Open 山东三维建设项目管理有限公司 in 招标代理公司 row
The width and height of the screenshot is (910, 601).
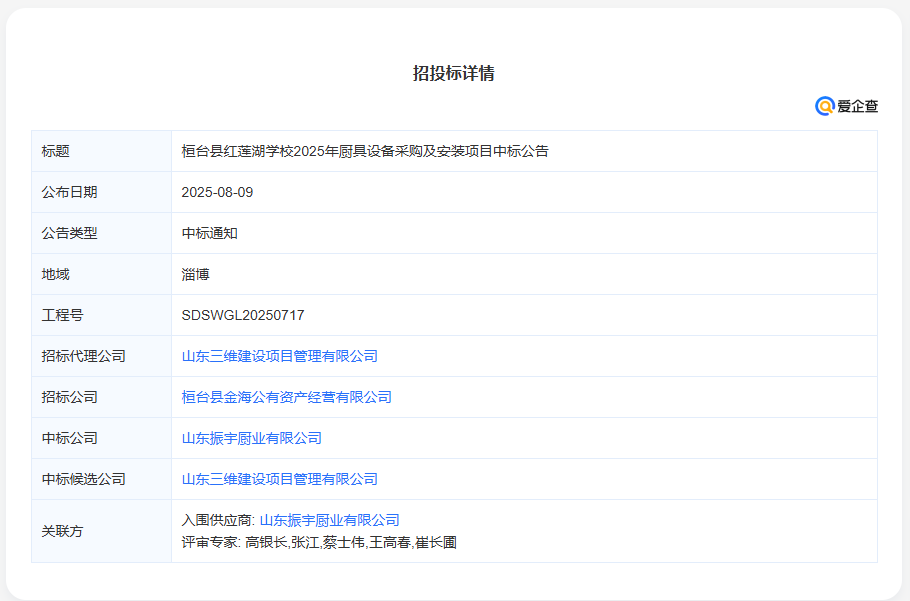(x=279, y=355)
